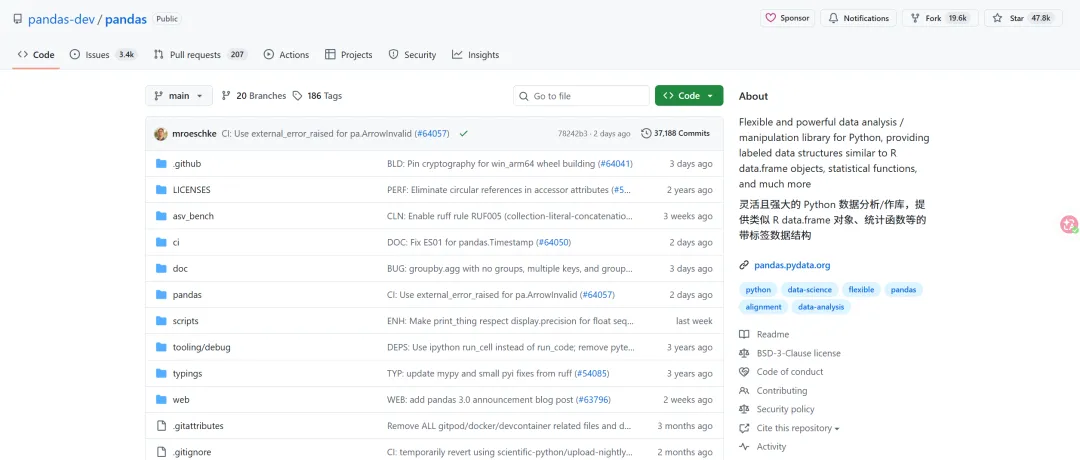Image resolution: width=1080 pixels, height=460 pixels.
Task: Open the Security tab
Action: (413, 54)
